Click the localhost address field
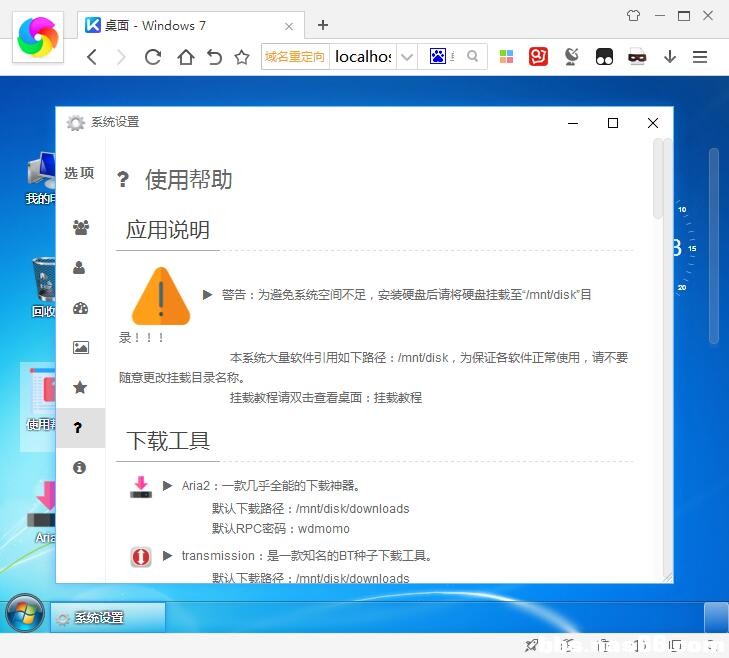 (363, 57)
